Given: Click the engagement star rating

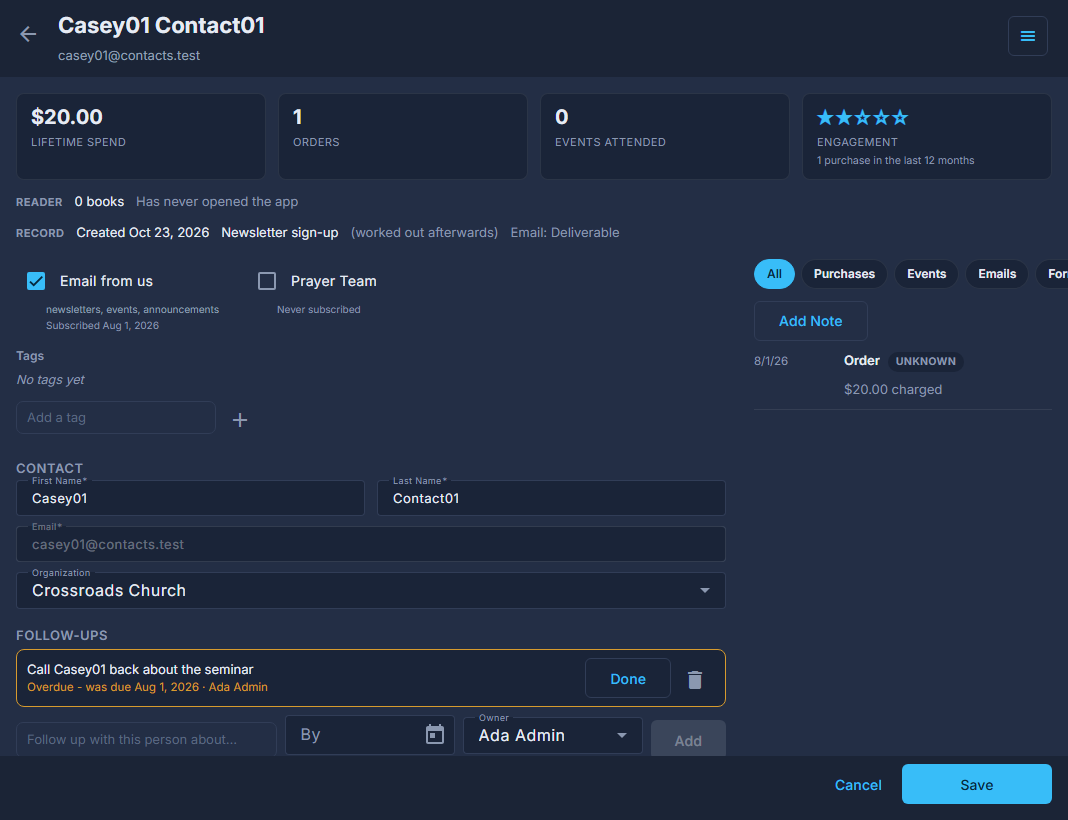Looking at the screenshot, I should [x=862, y=118].
